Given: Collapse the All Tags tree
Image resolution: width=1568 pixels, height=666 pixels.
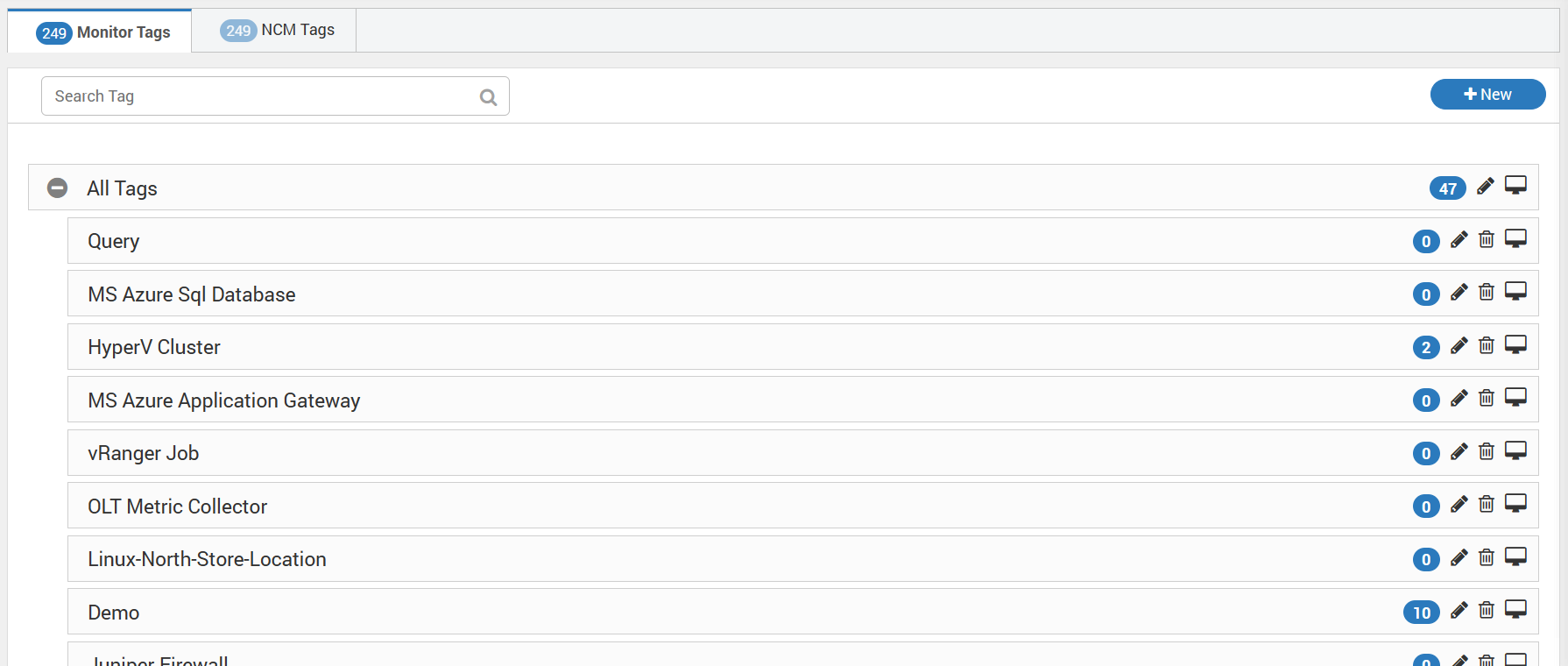Looking at the screenshot, I should pyautogui.click(x=58, y=188).
